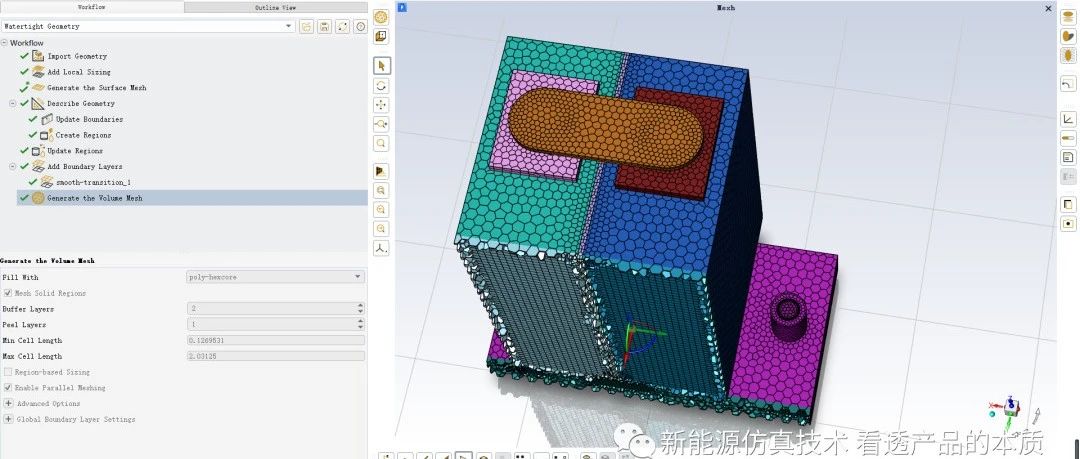Open the workflow help icon
This screenshot has width=1080, height=459.
[360, 26]
